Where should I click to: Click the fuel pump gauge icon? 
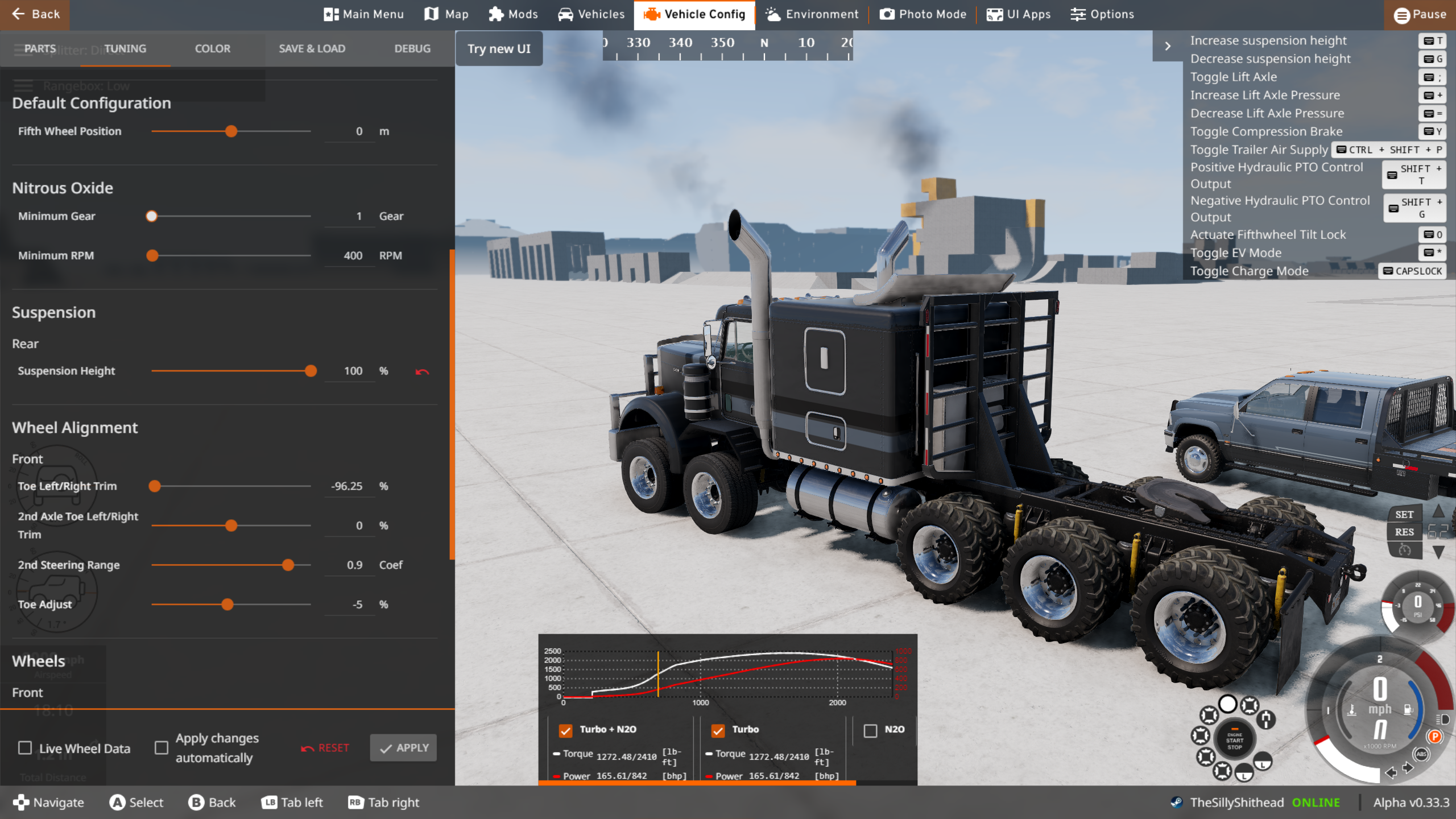[x=1408, y=709]
